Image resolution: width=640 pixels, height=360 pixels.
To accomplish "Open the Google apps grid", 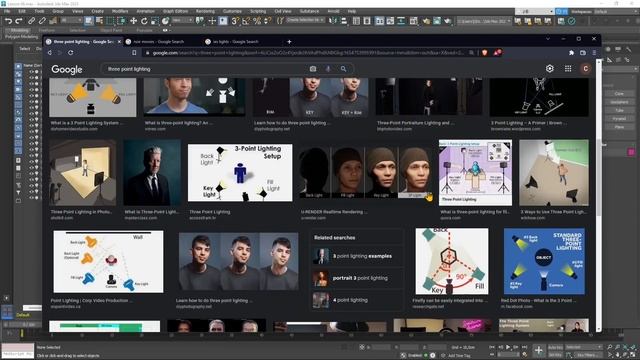I will tap(568, 69).
